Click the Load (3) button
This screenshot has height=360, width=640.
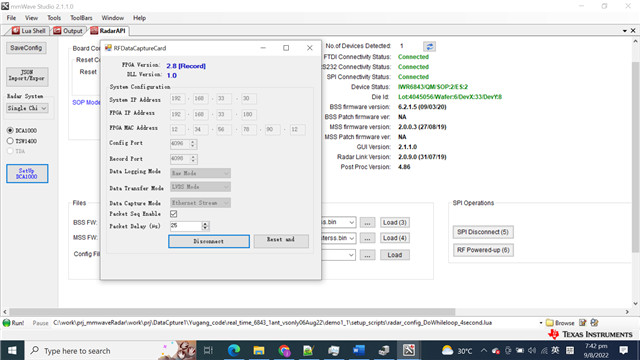tap(394, 222)
